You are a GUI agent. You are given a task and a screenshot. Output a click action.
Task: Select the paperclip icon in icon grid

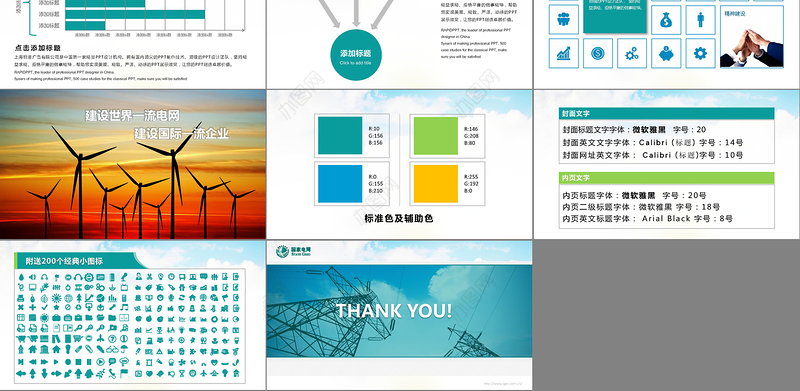(89, 349)
